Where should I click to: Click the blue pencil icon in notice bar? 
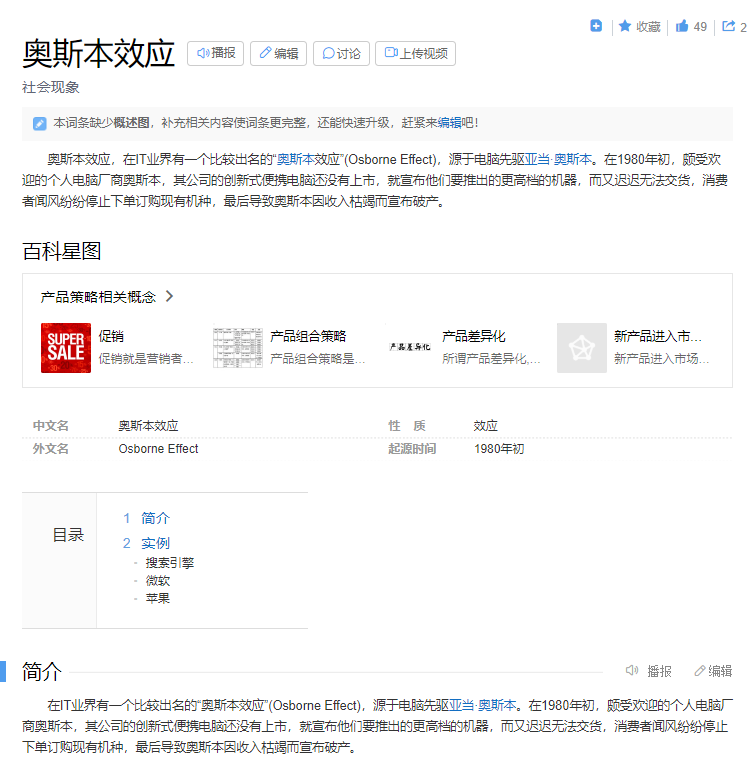tap(40, 123)
